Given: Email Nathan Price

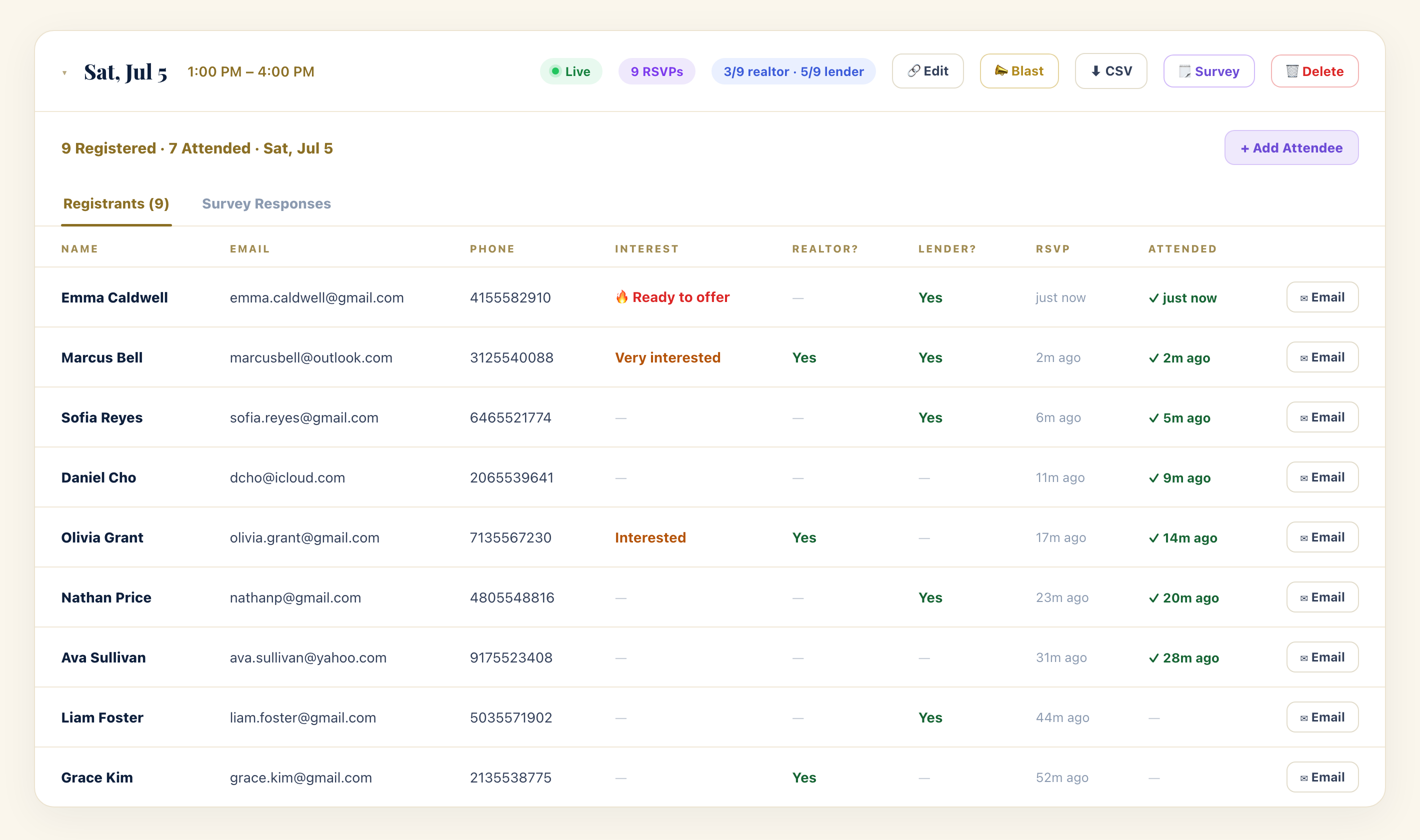Looking at the screenshot, I should point(1322,597).
